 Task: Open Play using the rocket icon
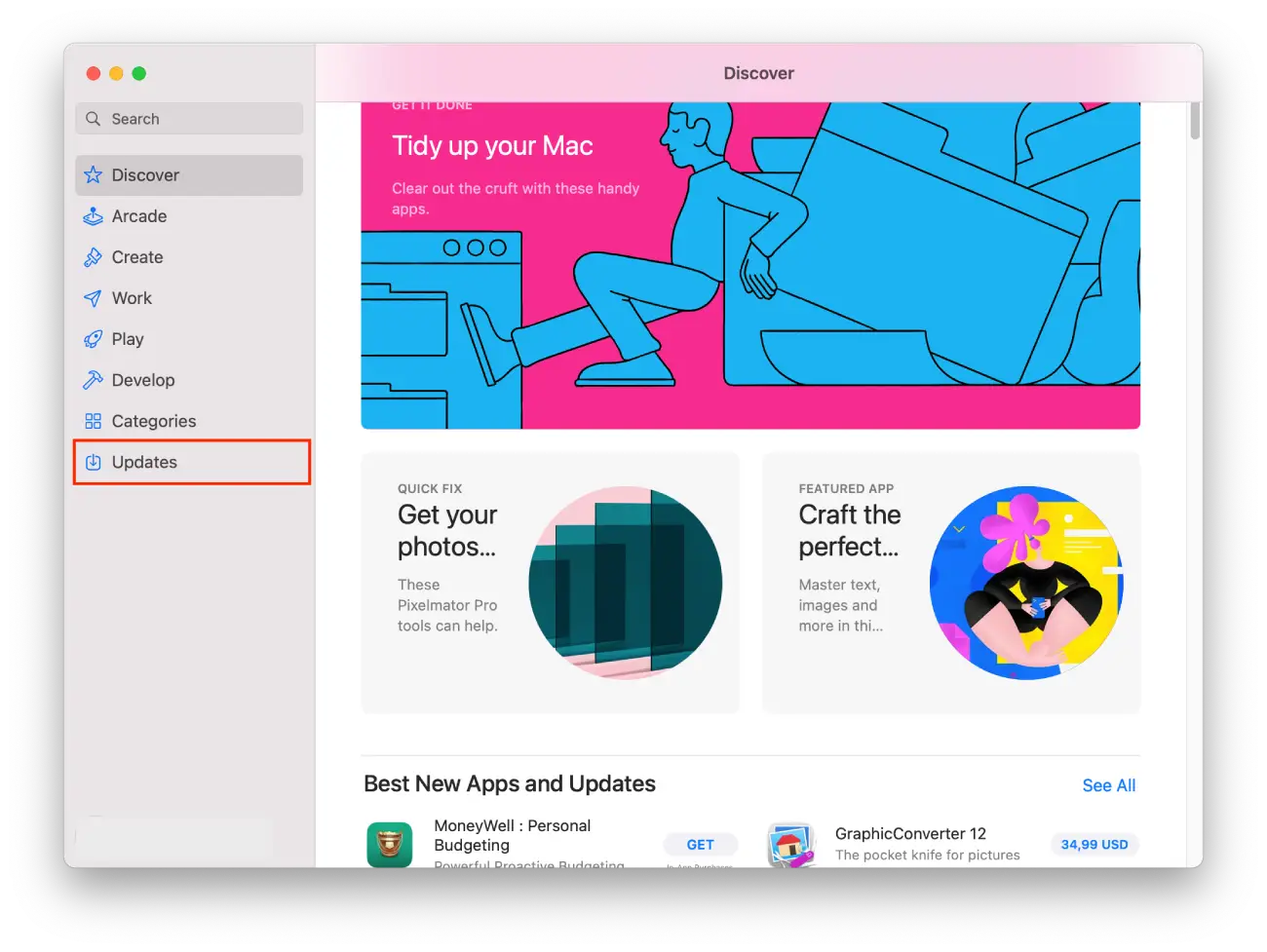[x=94, y=339]
